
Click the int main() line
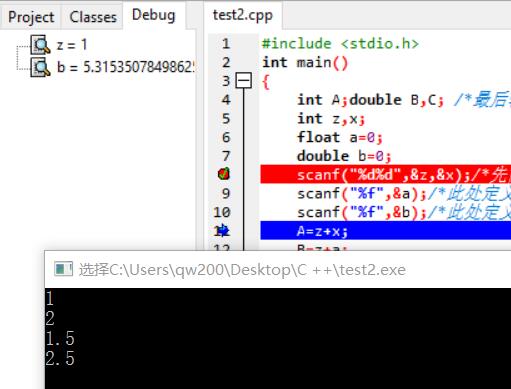pyautogui.click(x=305, y=62)
